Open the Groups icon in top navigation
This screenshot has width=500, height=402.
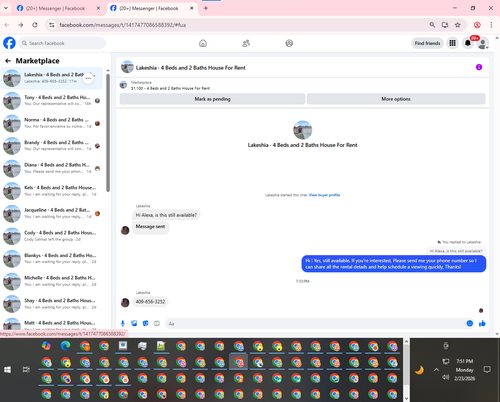tap(289, 43)
